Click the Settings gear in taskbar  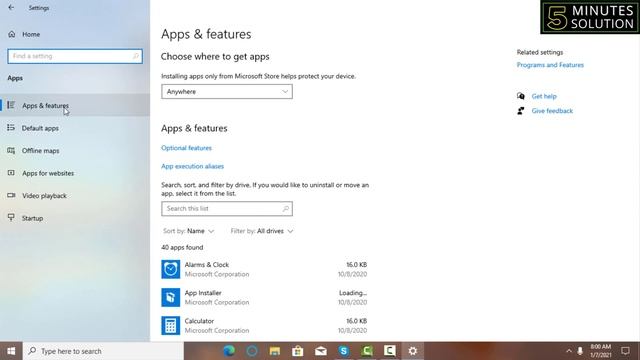point(413,351)
